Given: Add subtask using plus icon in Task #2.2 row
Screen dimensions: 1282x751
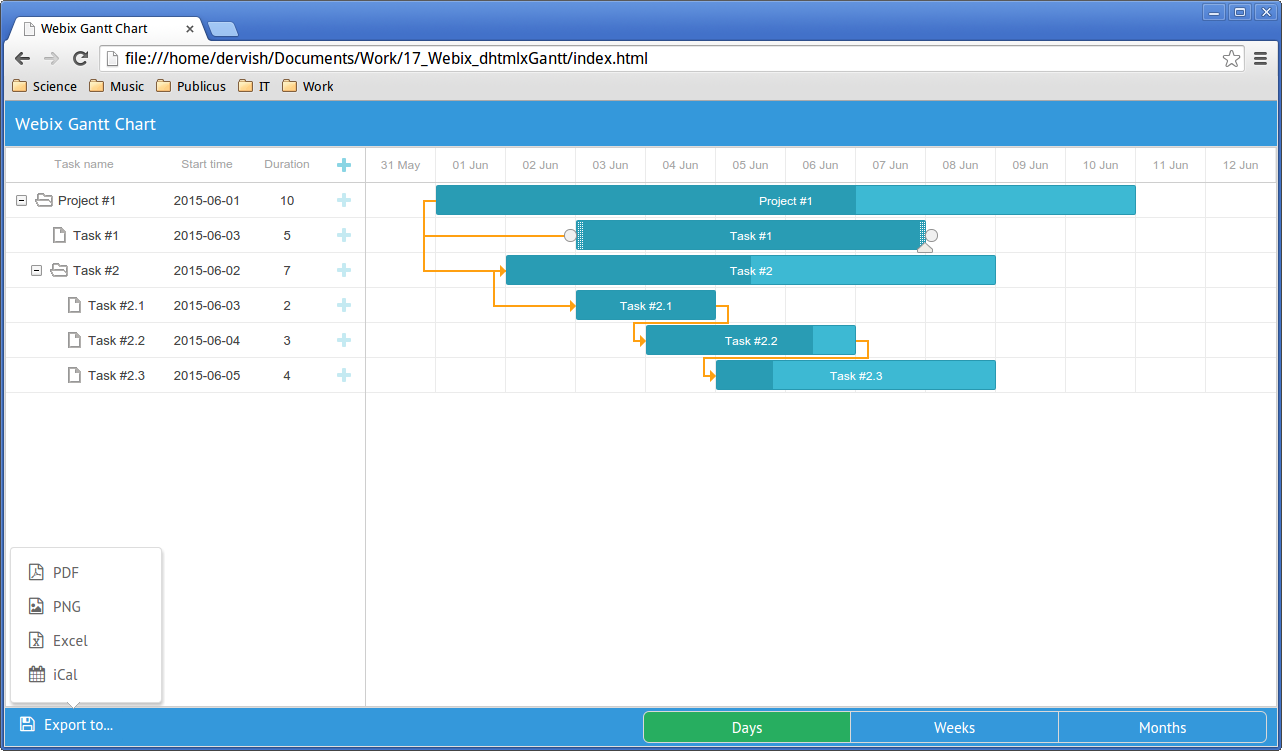Looking at the screenshot, I should tap(344, 340).
